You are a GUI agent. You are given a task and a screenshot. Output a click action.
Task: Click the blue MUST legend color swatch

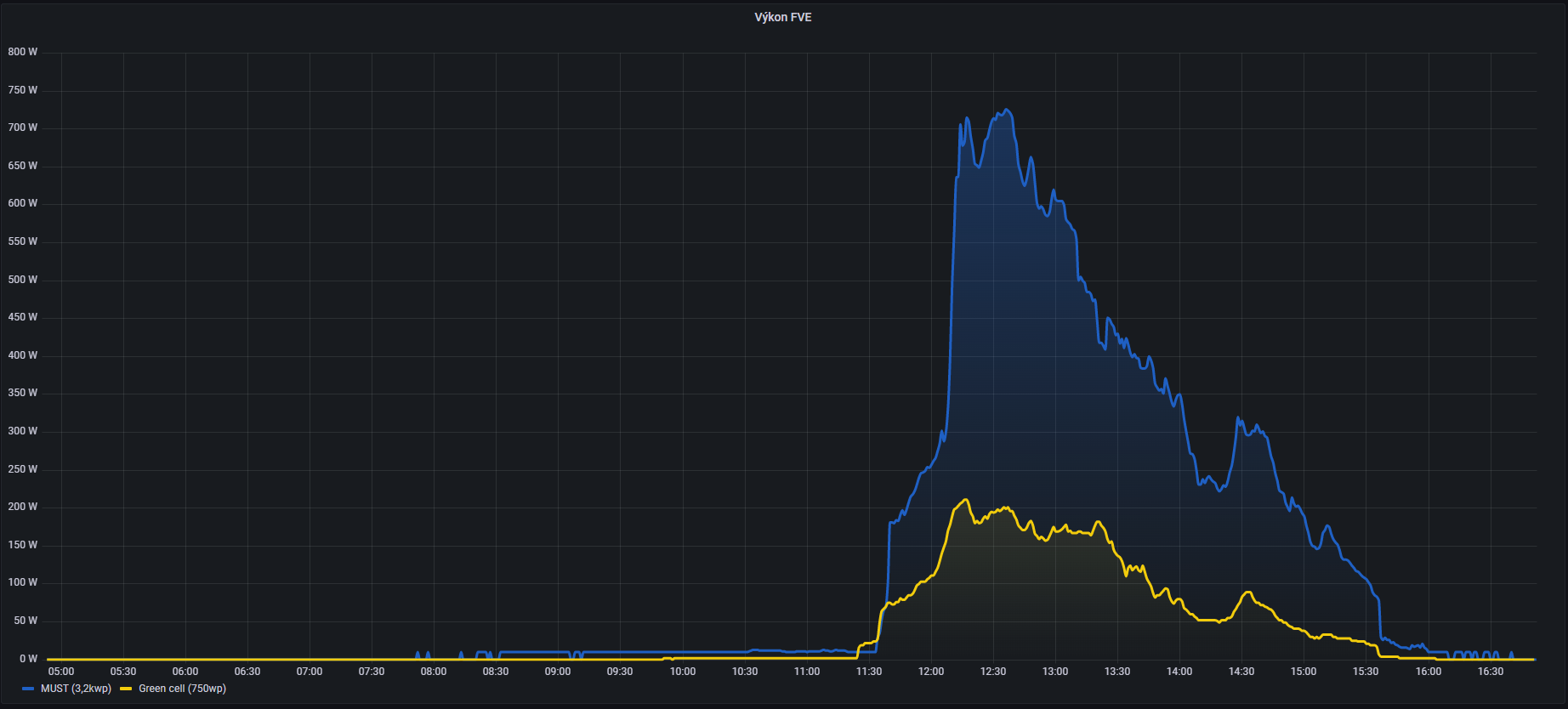(28, 689)
